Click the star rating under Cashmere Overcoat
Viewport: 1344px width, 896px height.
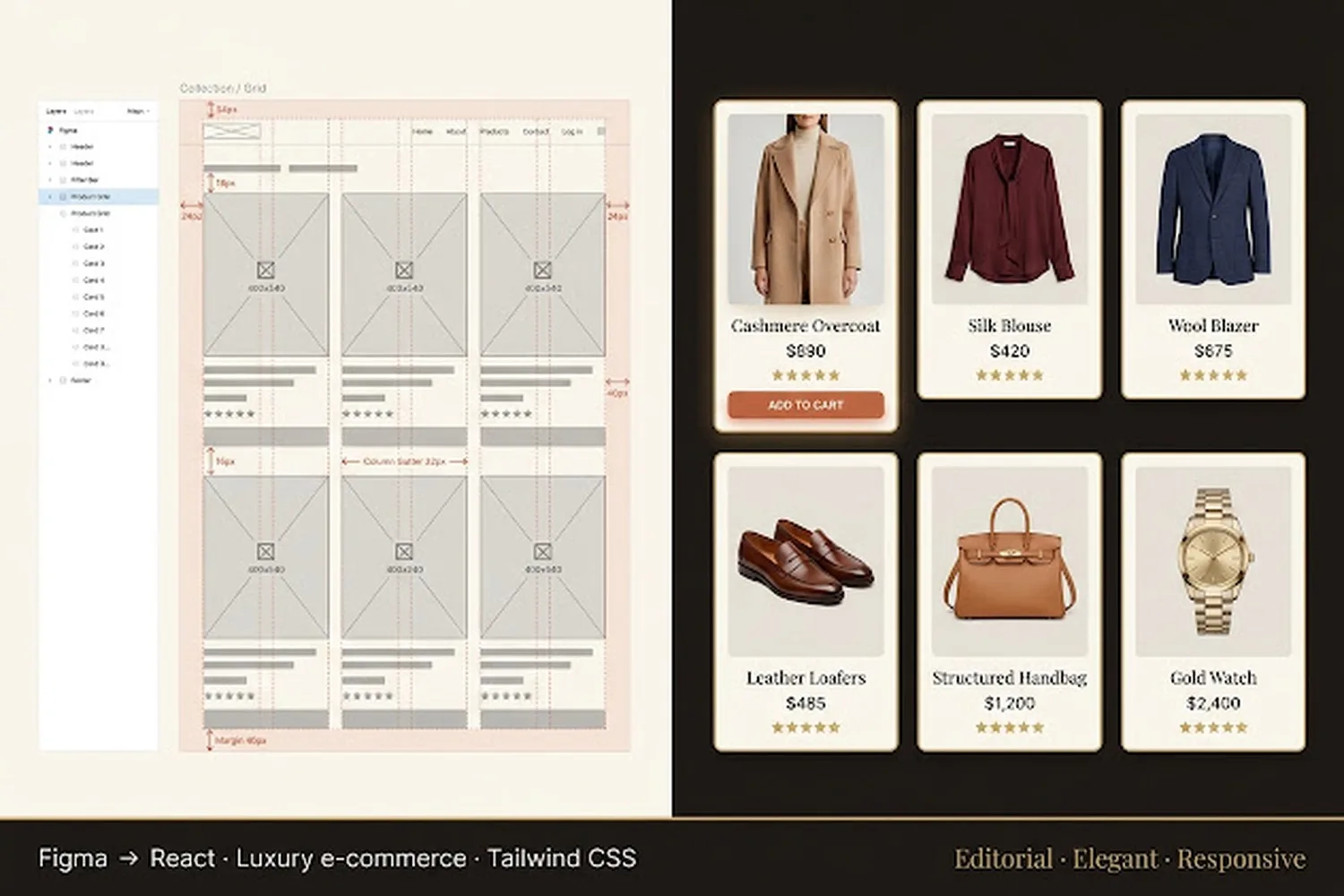(806, 375)
